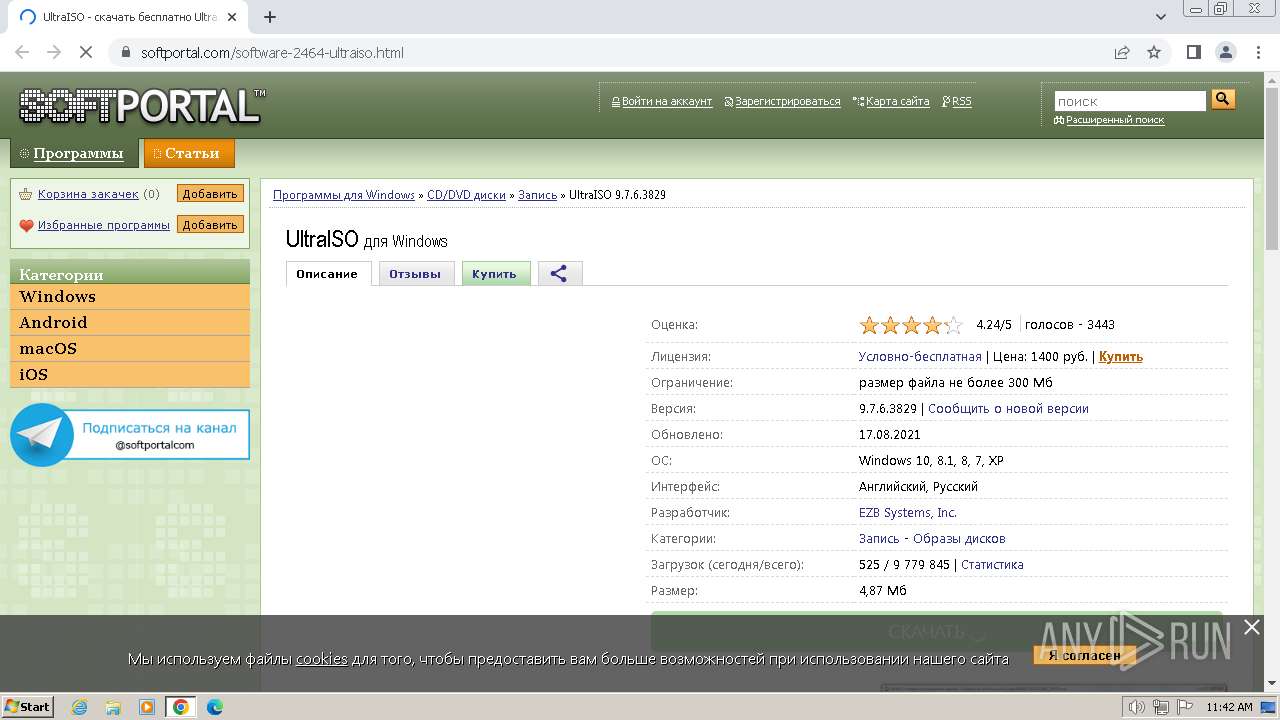
Task: Click the lock icon in address bar
Action: (126, 52)
